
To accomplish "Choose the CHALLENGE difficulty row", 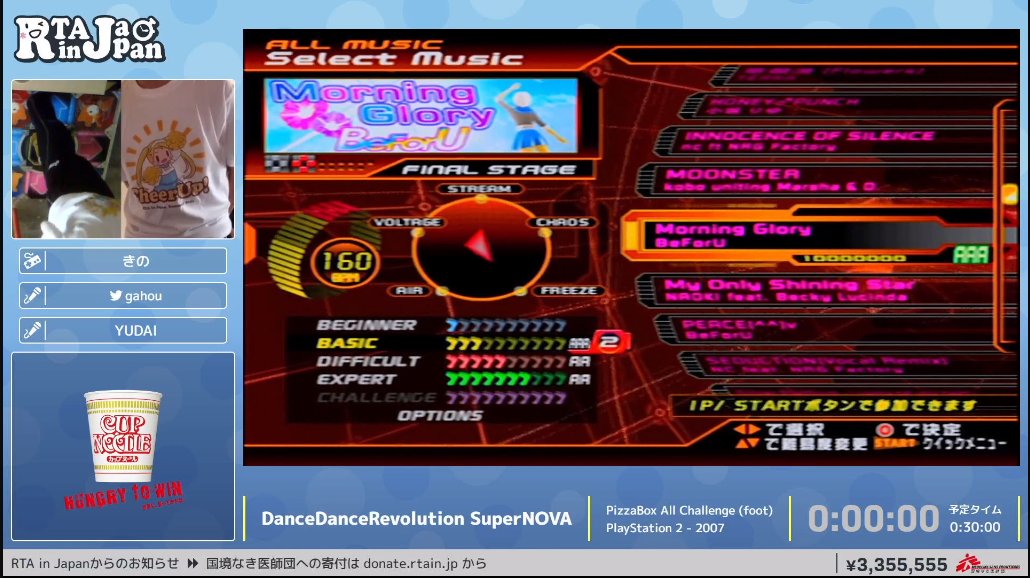I will [441, 397].
